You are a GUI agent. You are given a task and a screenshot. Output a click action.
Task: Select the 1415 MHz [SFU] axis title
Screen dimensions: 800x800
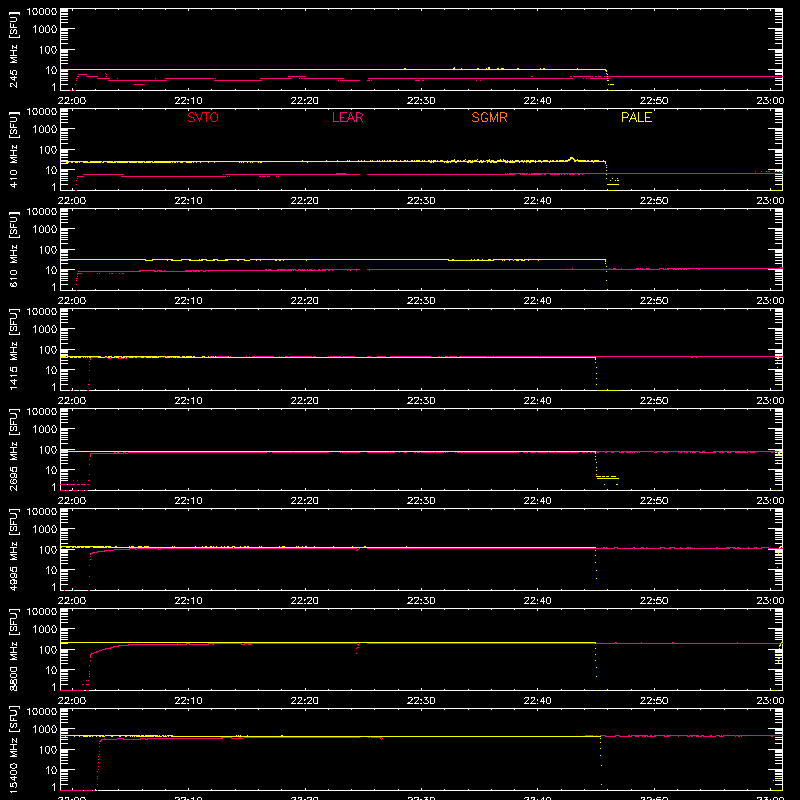coord(14,349)
